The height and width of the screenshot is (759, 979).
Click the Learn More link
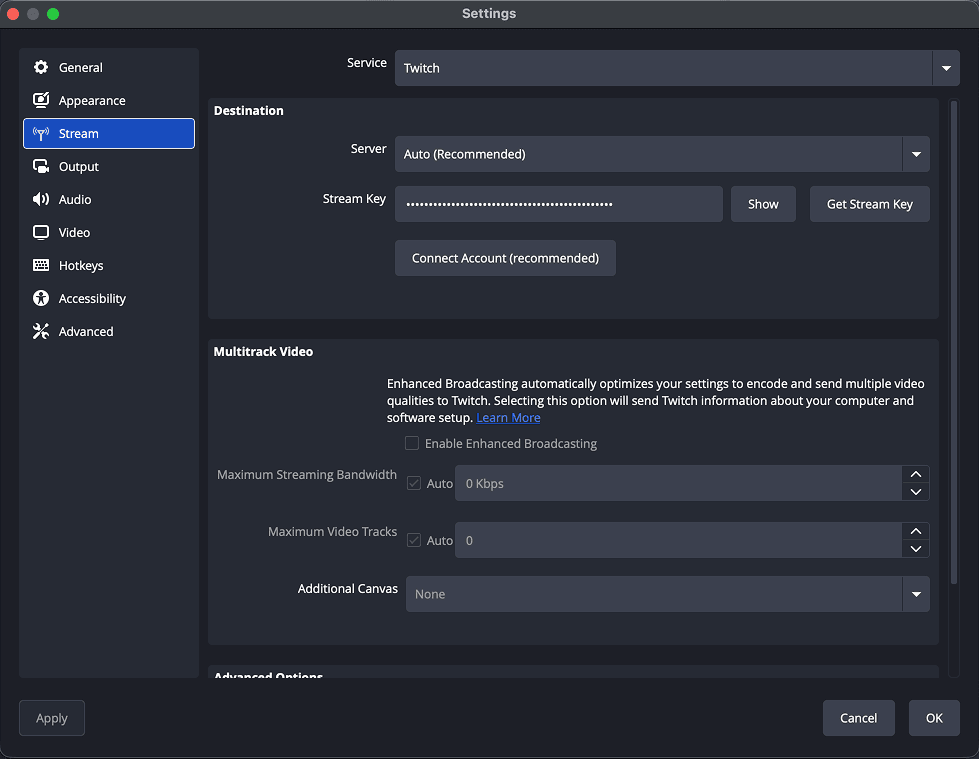tap(508, 418)
